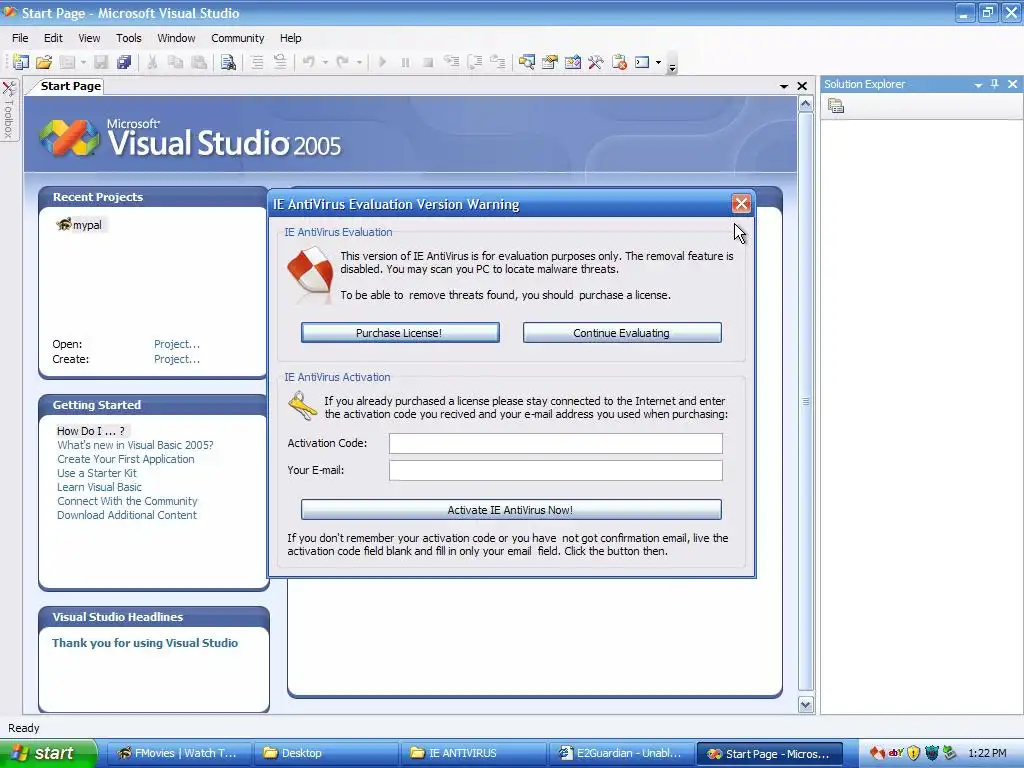Open Solution Explorer window position dropdown
The width and height of the screenshot is (1024, 768).
[x=978, y=85]
